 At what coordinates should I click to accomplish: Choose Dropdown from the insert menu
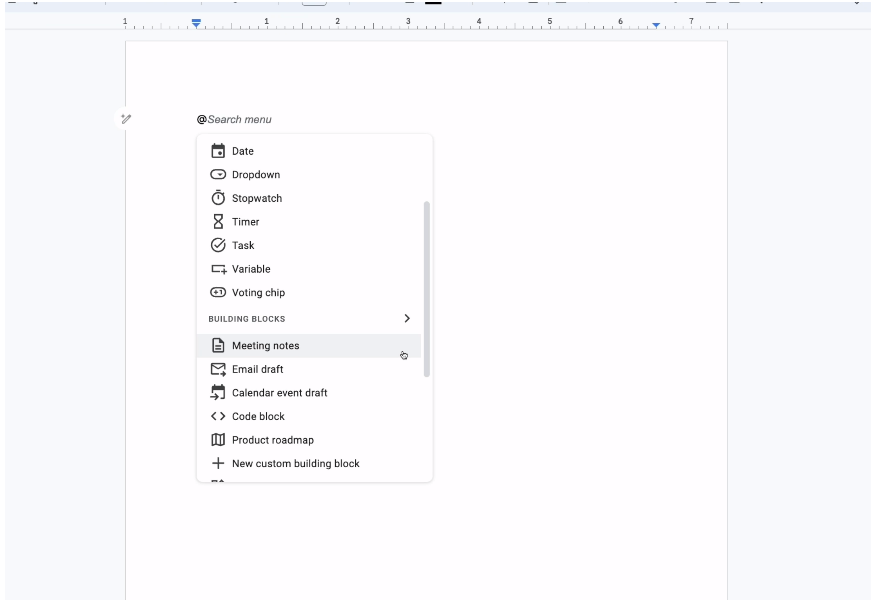pyautogui.click(x=309, y=174)
